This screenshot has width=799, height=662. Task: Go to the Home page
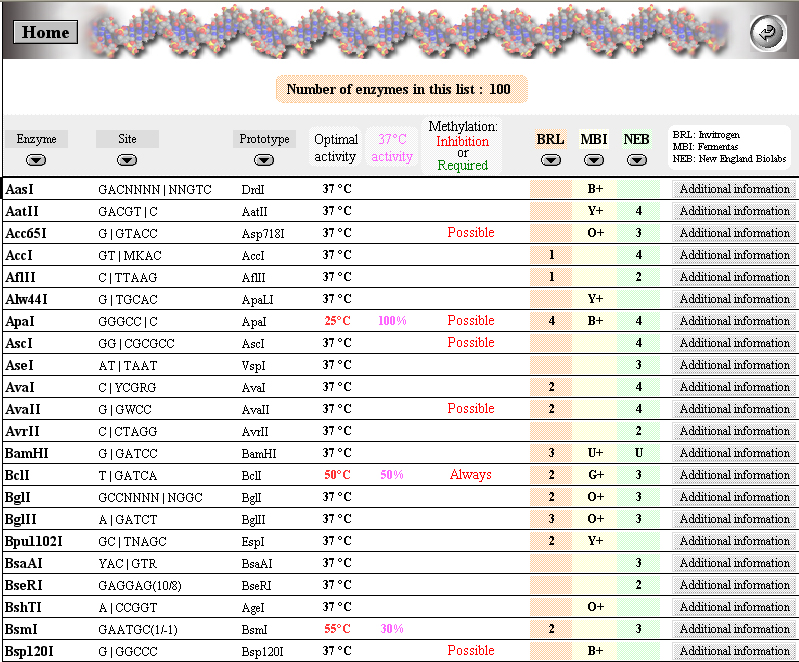[45, 32]
